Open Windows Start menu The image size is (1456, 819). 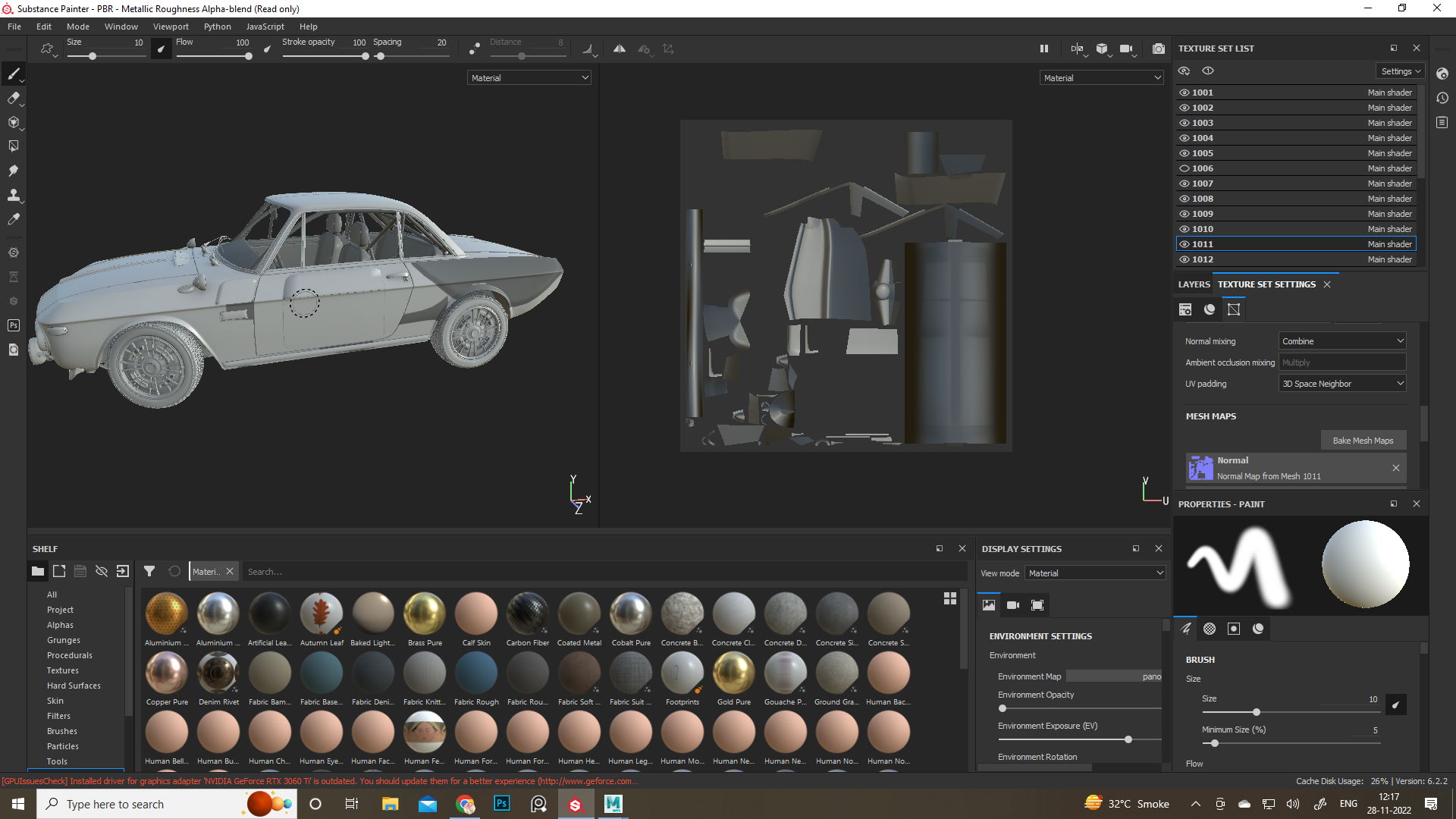[18, 804]
